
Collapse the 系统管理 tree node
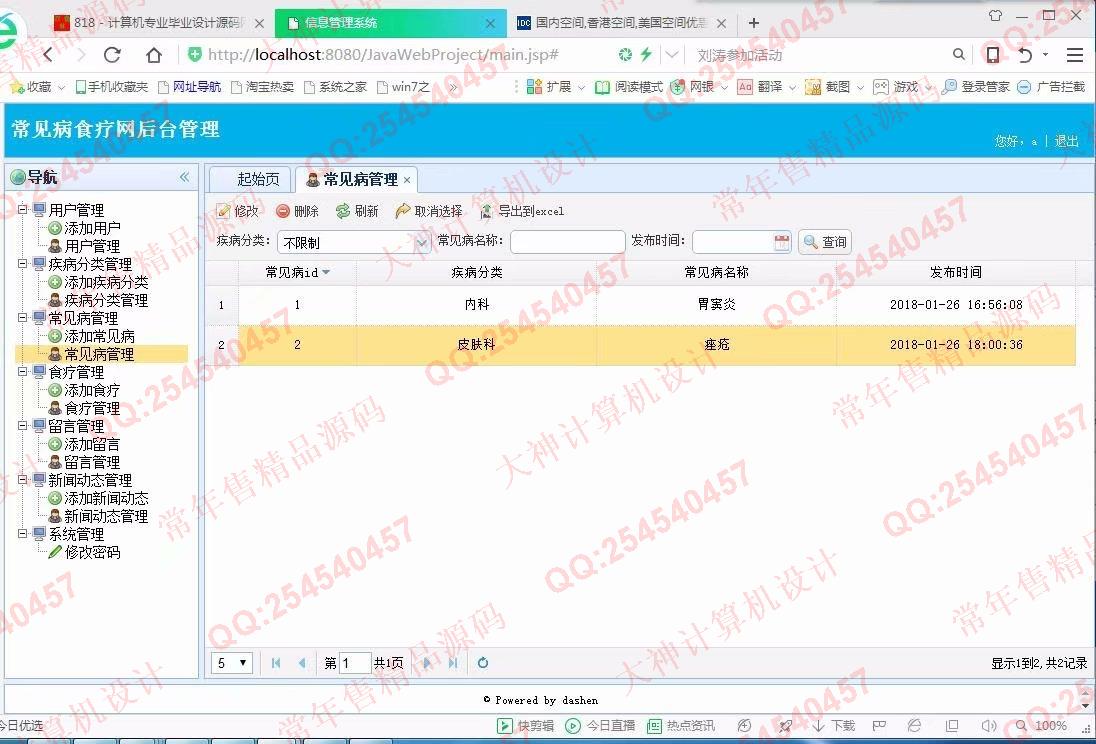point(23,534)
